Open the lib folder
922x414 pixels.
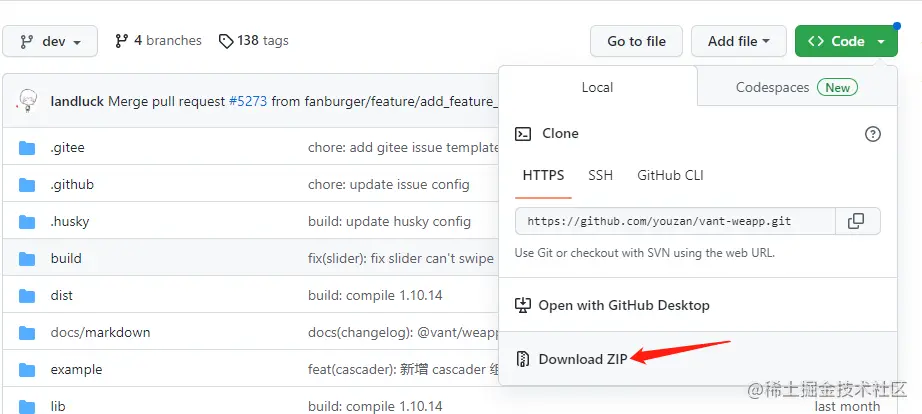(x=58, y=406)
